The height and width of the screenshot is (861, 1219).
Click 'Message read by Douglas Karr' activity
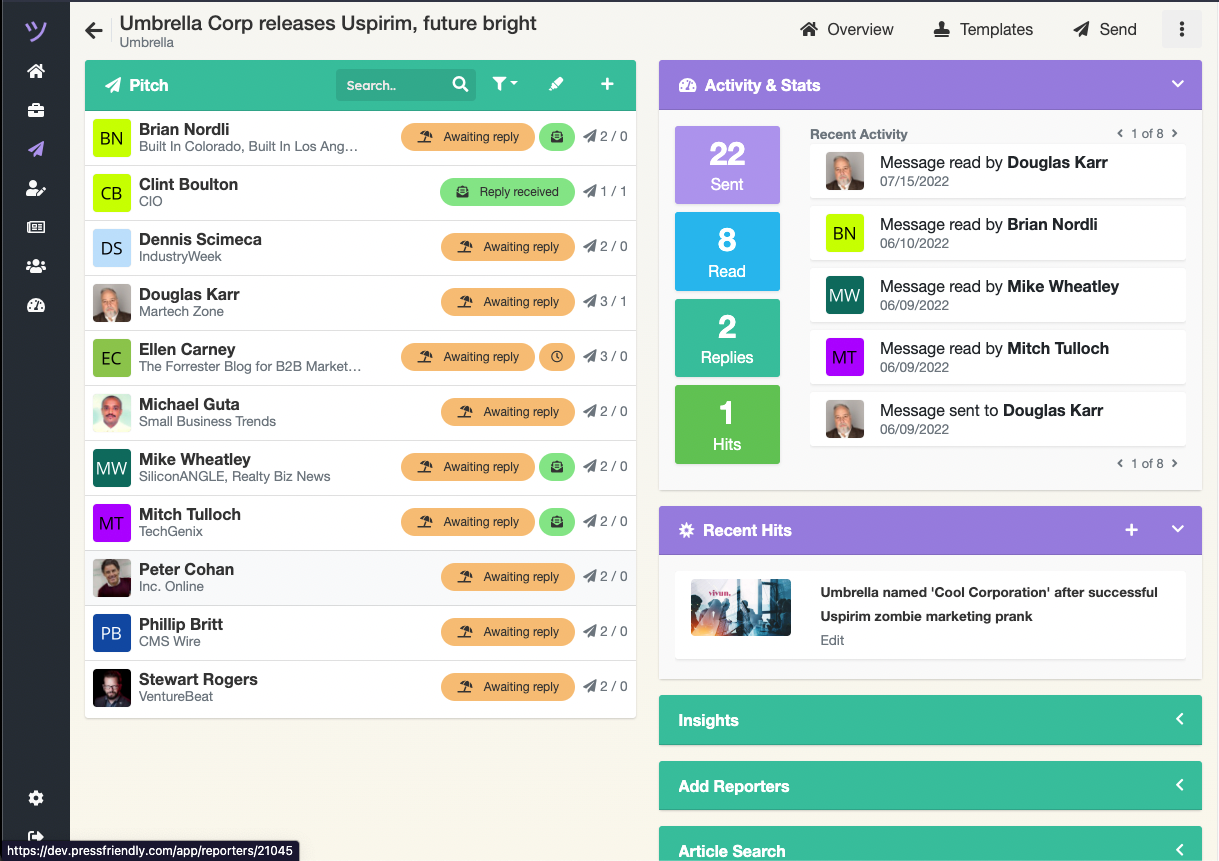pyautogui.click(x=997, y=171)
